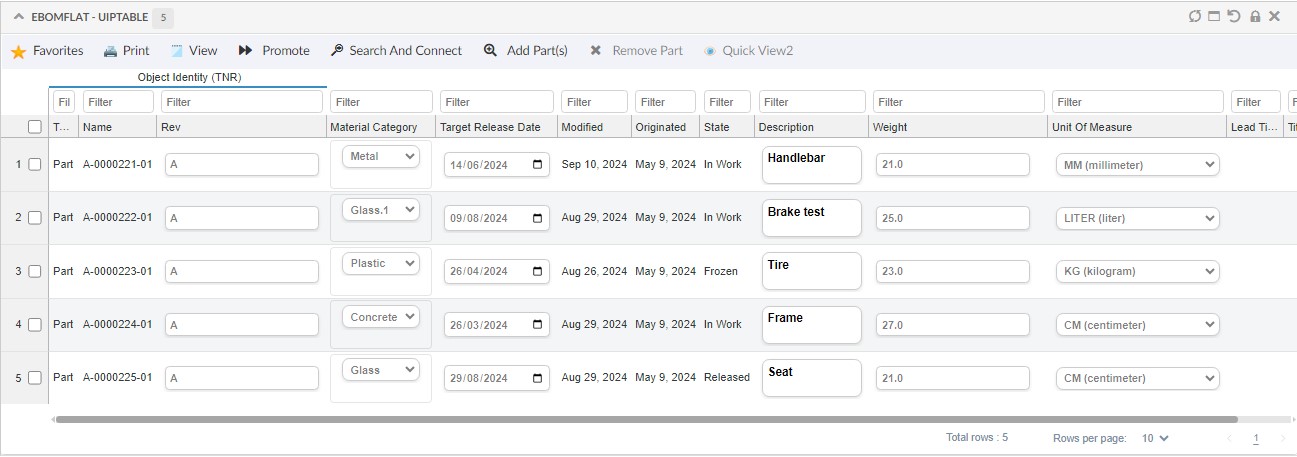Screen dimensions: 1297x457
Task: Toggle the select-all checkbox in table header
Action: pos(35,127)
